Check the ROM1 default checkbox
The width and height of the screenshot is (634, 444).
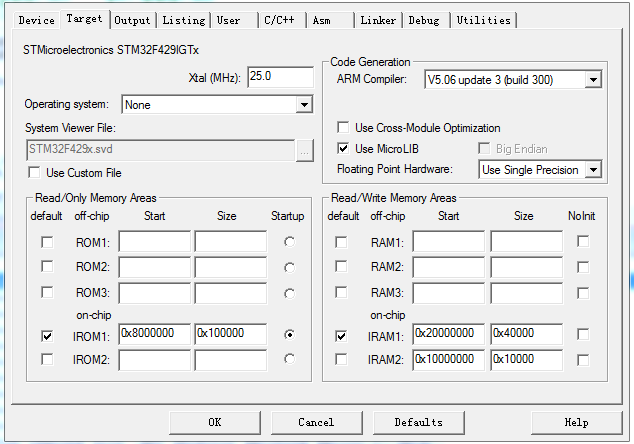click(47, 242)
